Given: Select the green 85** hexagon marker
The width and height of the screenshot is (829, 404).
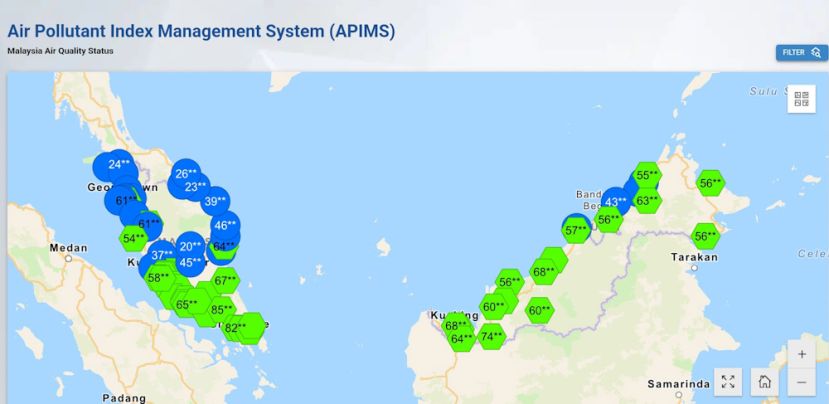Looking at the screenshot, I should (222, 309).
